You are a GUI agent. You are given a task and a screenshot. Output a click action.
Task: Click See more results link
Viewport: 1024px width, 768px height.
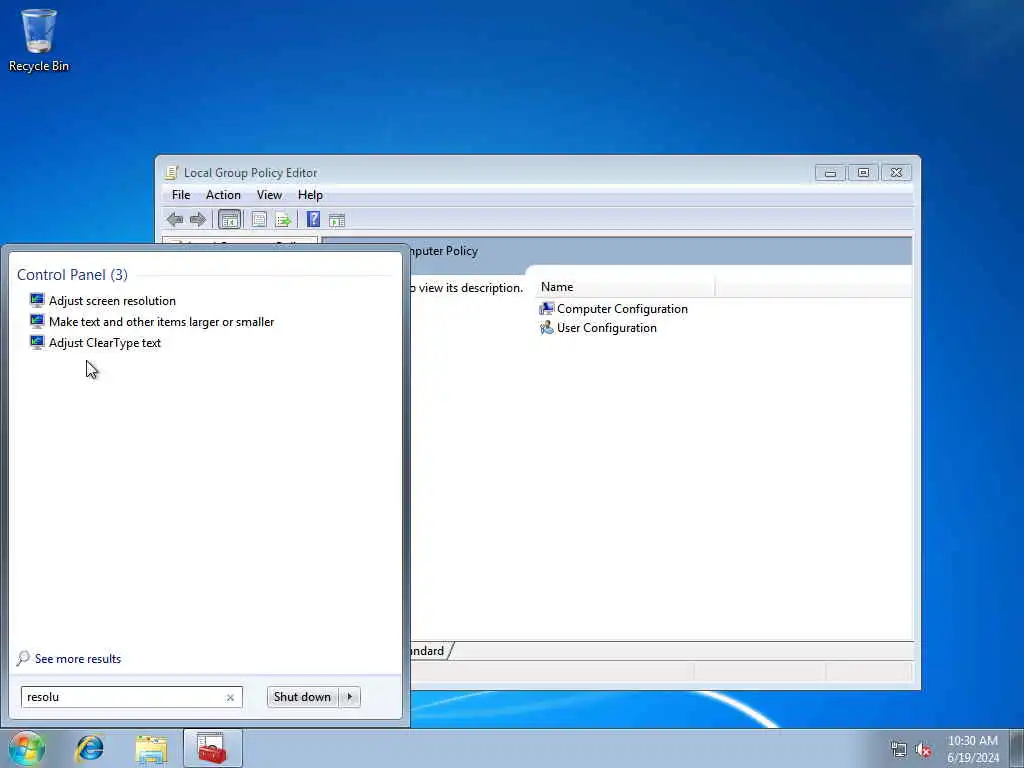[x=78, y=659]
